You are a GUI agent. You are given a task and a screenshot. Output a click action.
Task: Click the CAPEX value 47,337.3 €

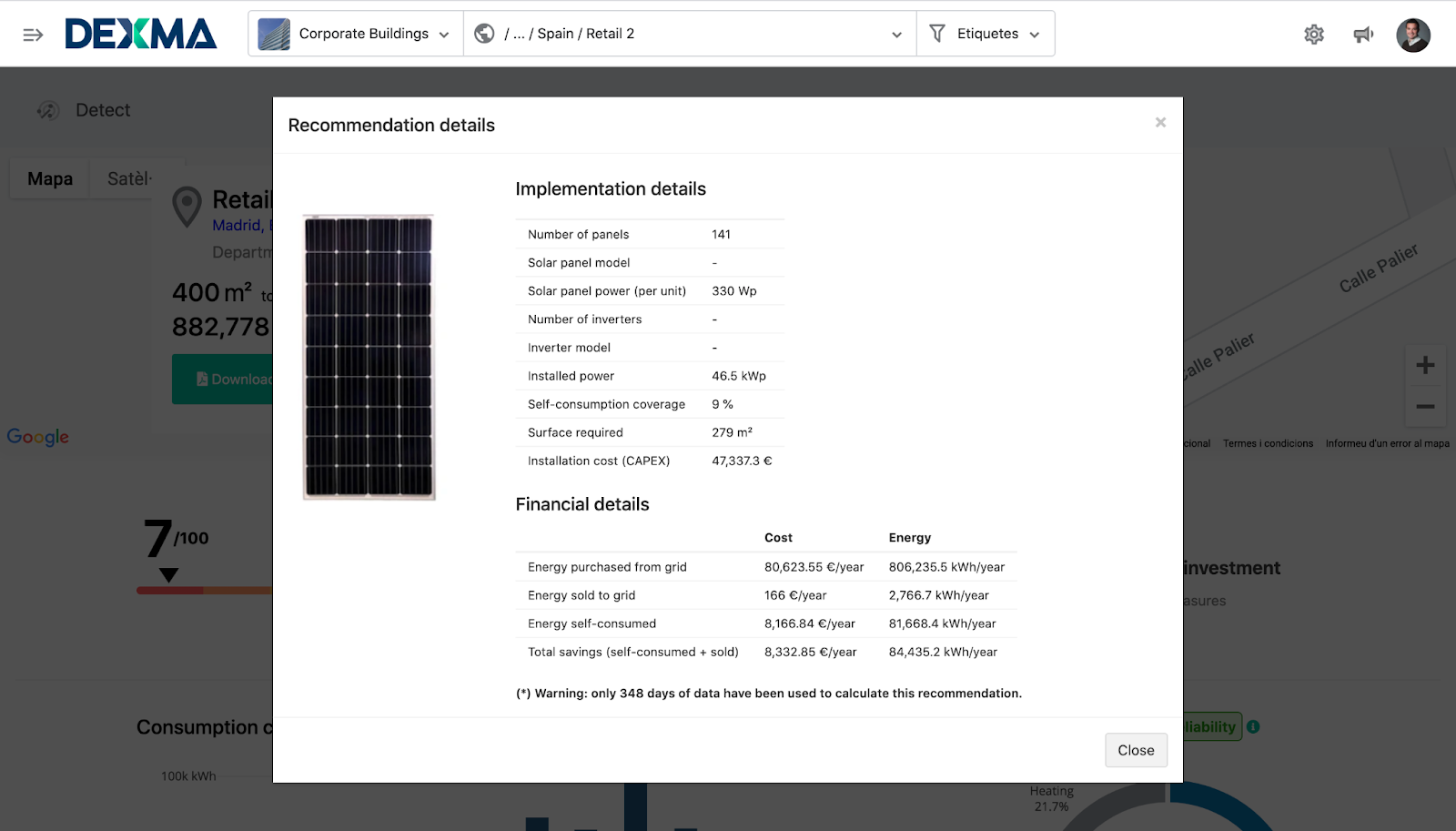pos(741,461)
